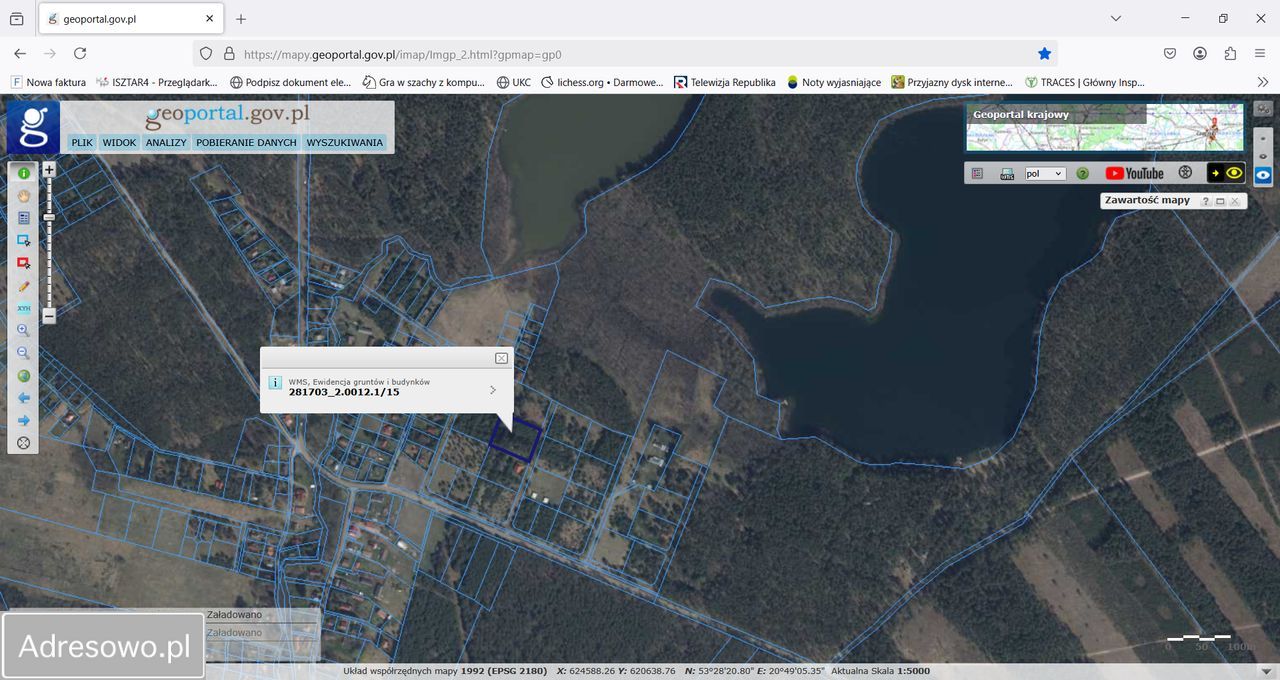Open the accessibility options icon
The height and width of the screenshot is (680, 1280).
click(x=1185, y=173)
